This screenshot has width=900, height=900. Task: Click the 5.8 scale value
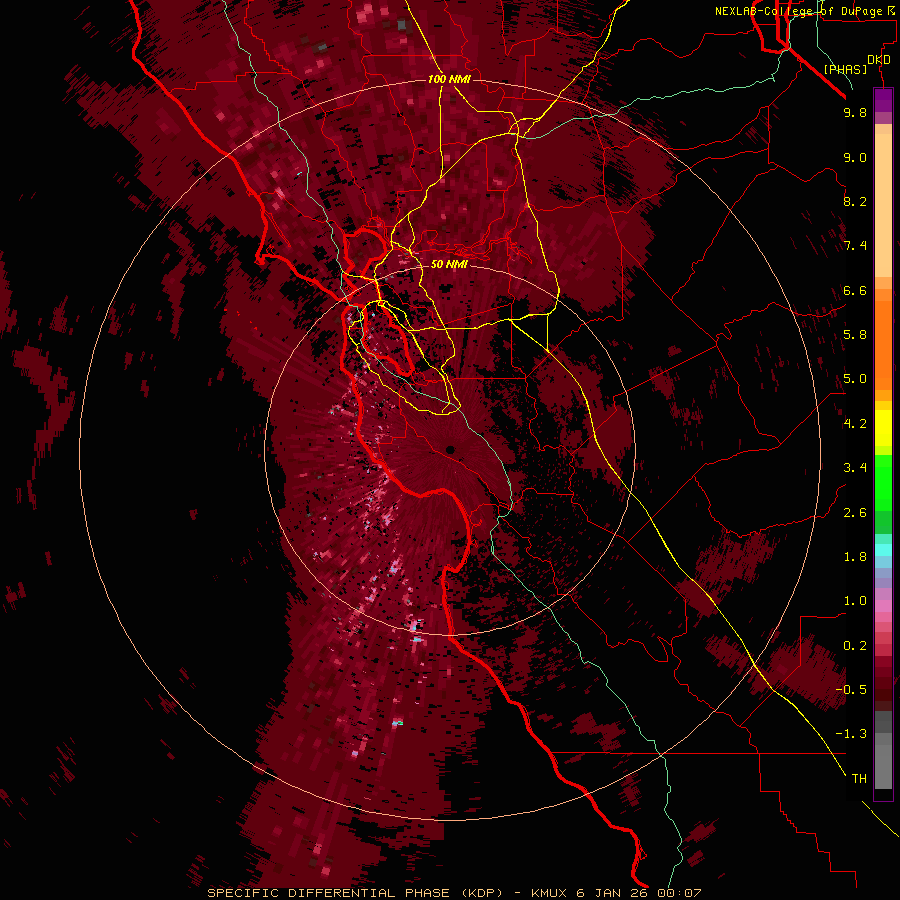tap(855, 335)
